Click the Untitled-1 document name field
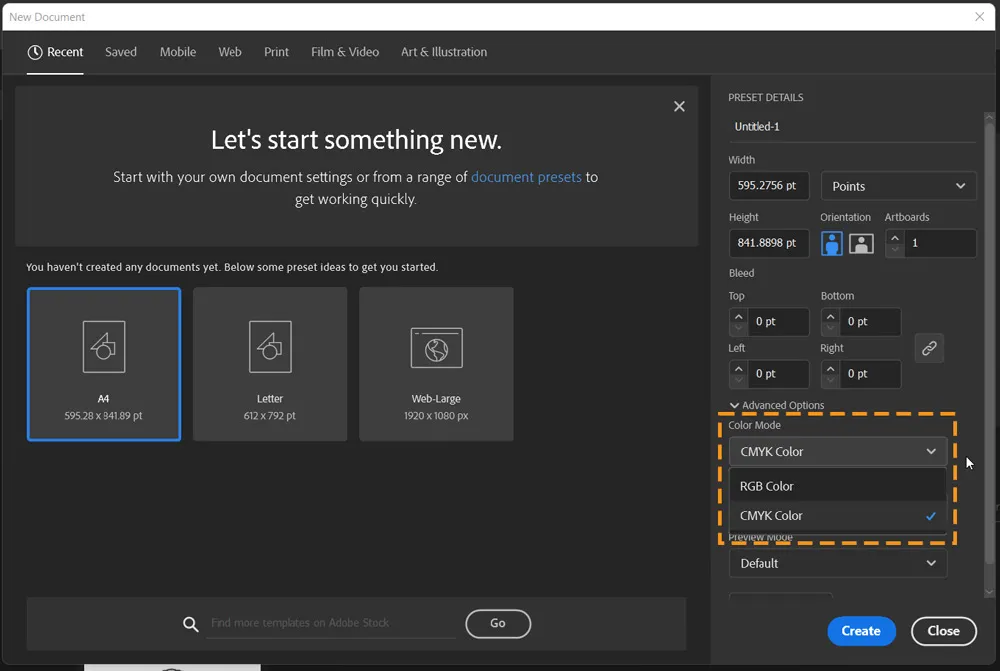Image resolution: width=1000 pixels, height=671 pixels. pyautogui.click(x=850, y=126)
